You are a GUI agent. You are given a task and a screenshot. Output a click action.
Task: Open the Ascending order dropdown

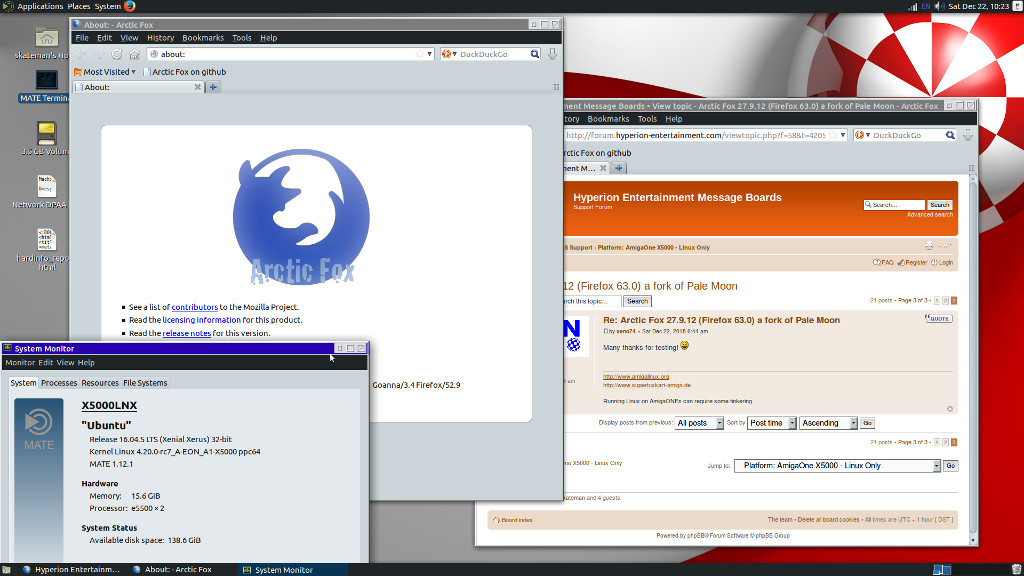828,423
